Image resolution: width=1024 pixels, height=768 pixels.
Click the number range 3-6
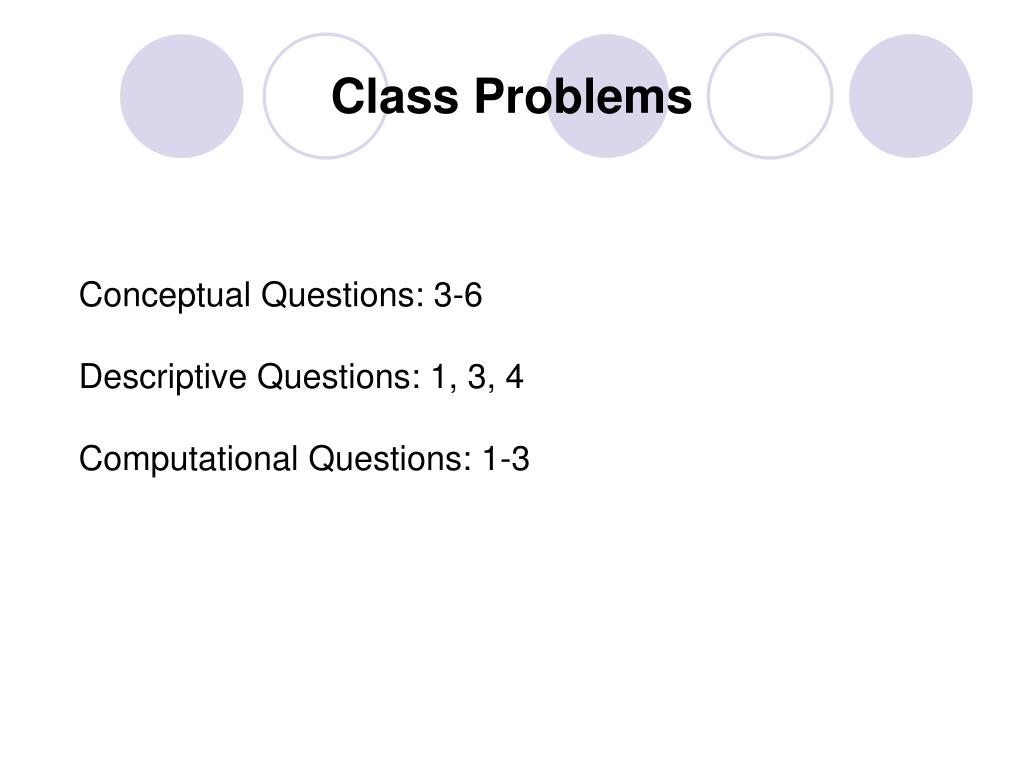coord(458,295)
